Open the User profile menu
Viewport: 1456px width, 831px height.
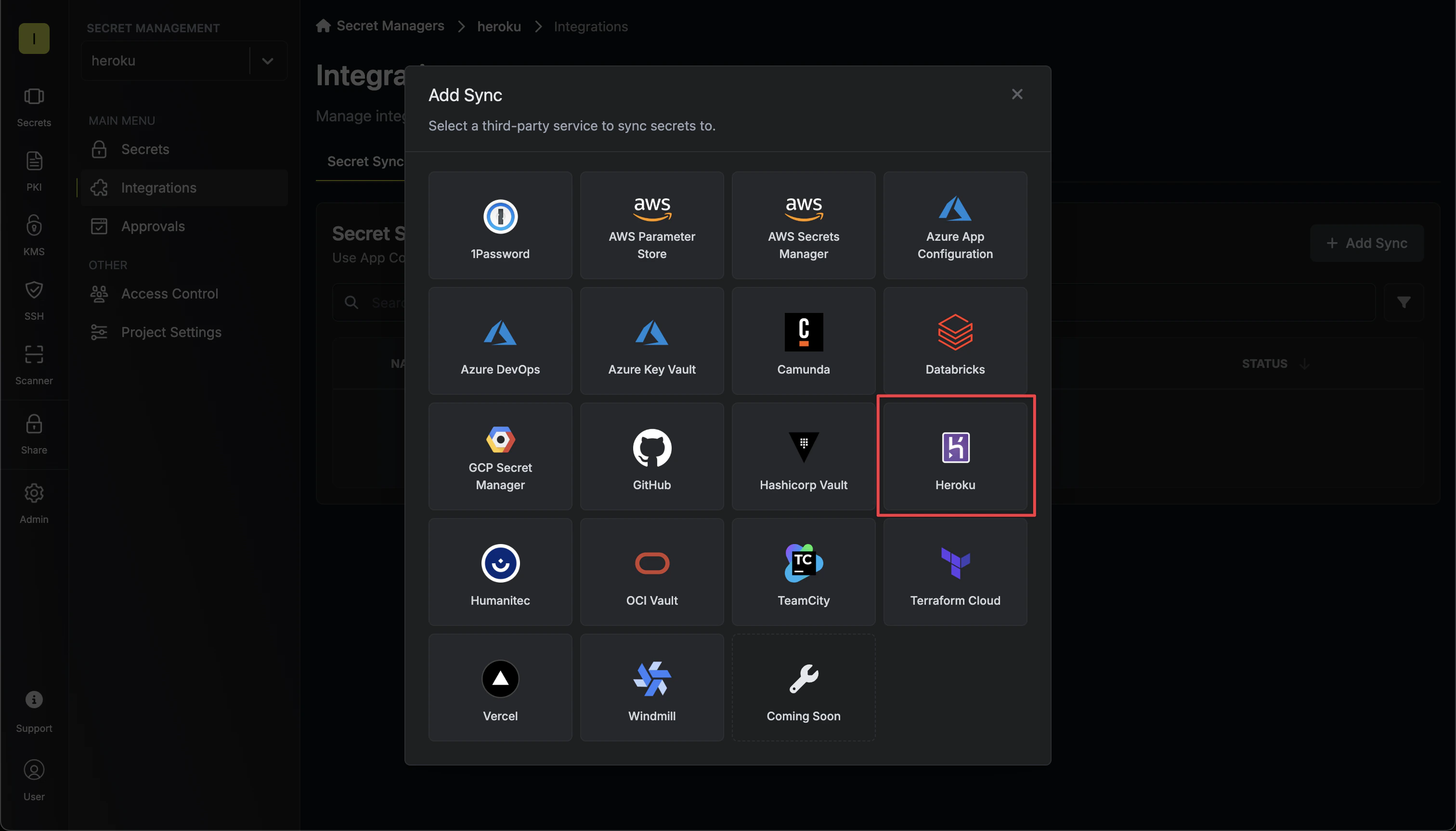(x=34, y=781)
